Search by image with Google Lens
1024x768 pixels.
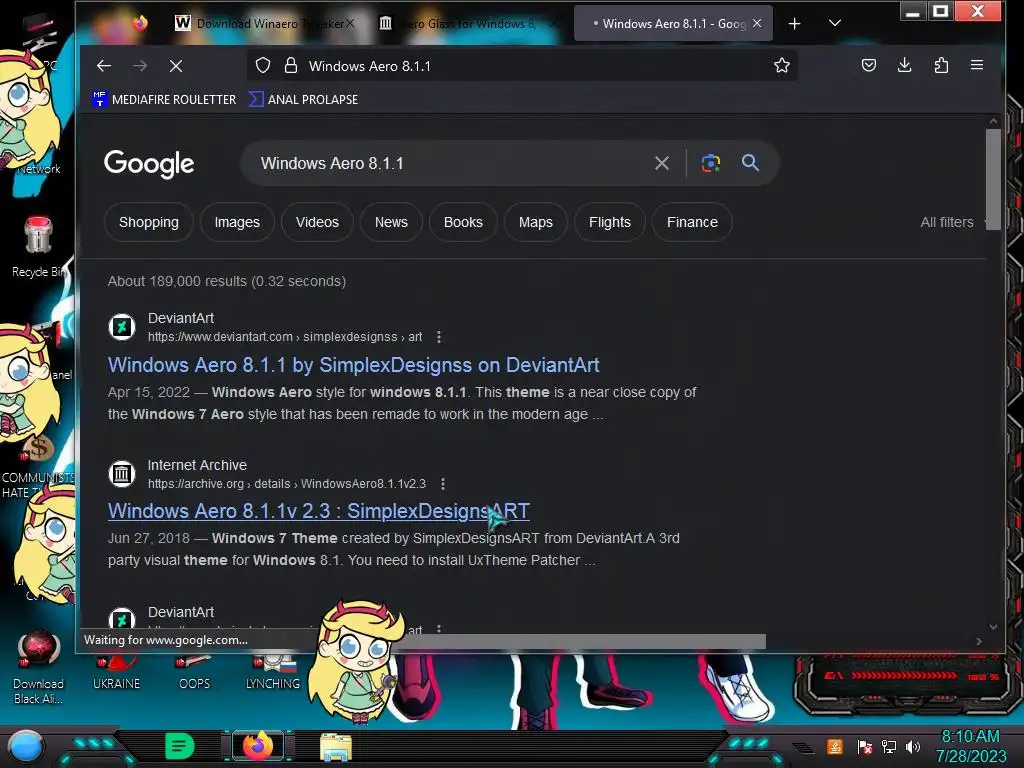(711, 163)
